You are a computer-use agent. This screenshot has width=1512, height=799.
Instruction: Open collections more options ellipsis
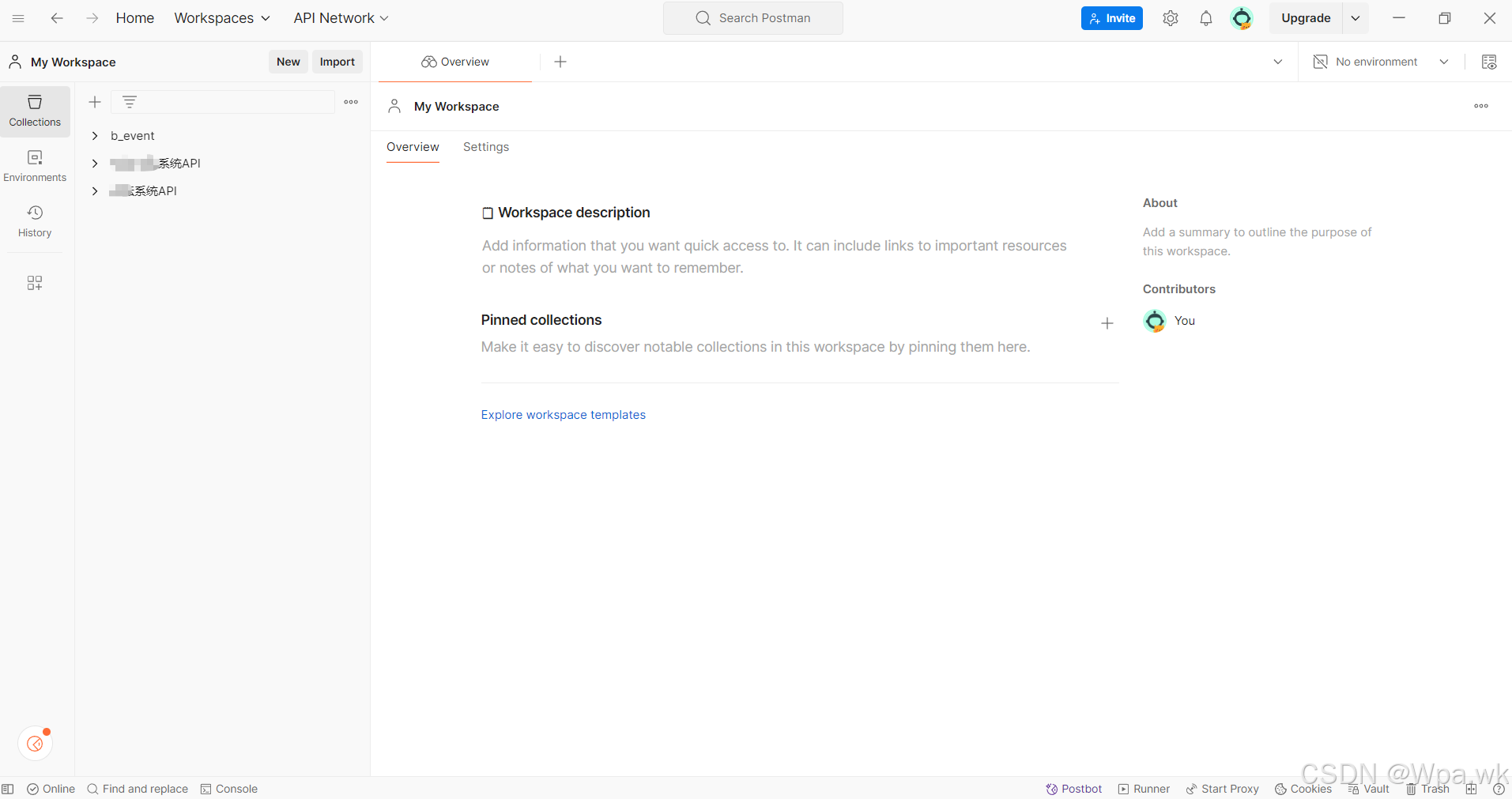point(351,102)
